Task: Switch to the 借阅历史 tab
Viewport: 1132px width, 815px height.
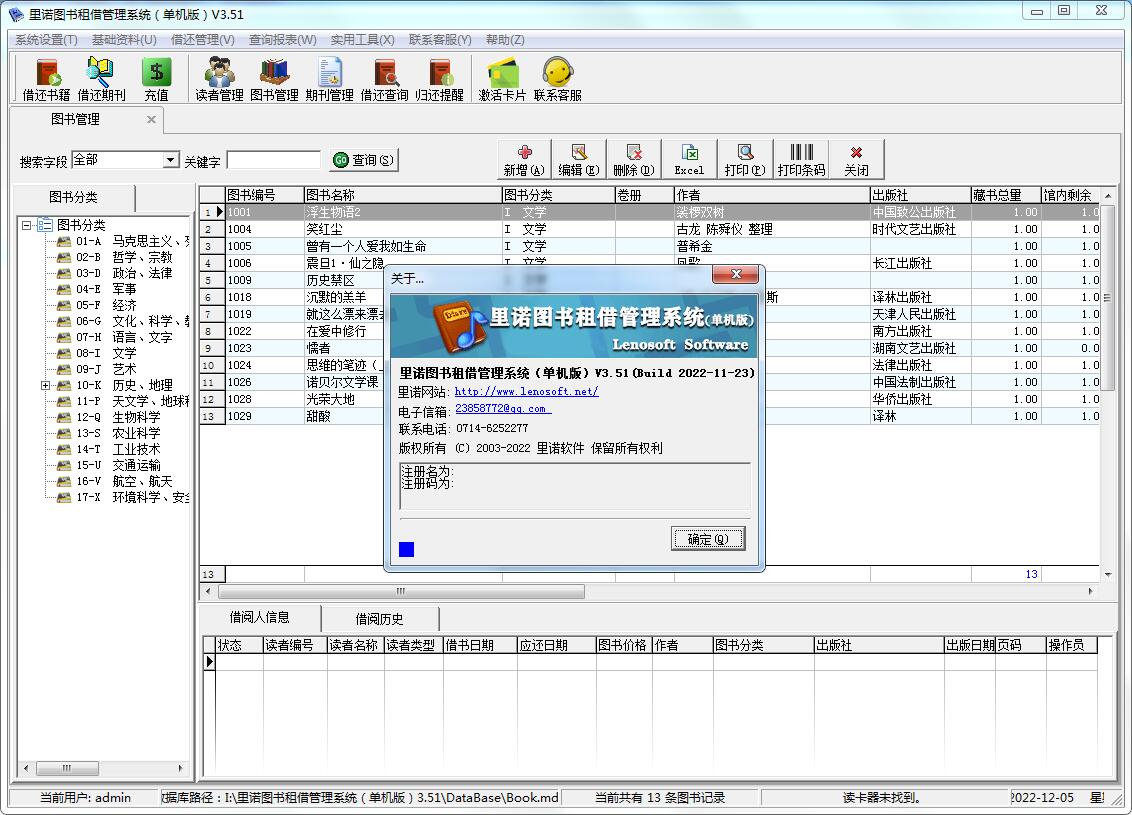Action: point(379,619)
